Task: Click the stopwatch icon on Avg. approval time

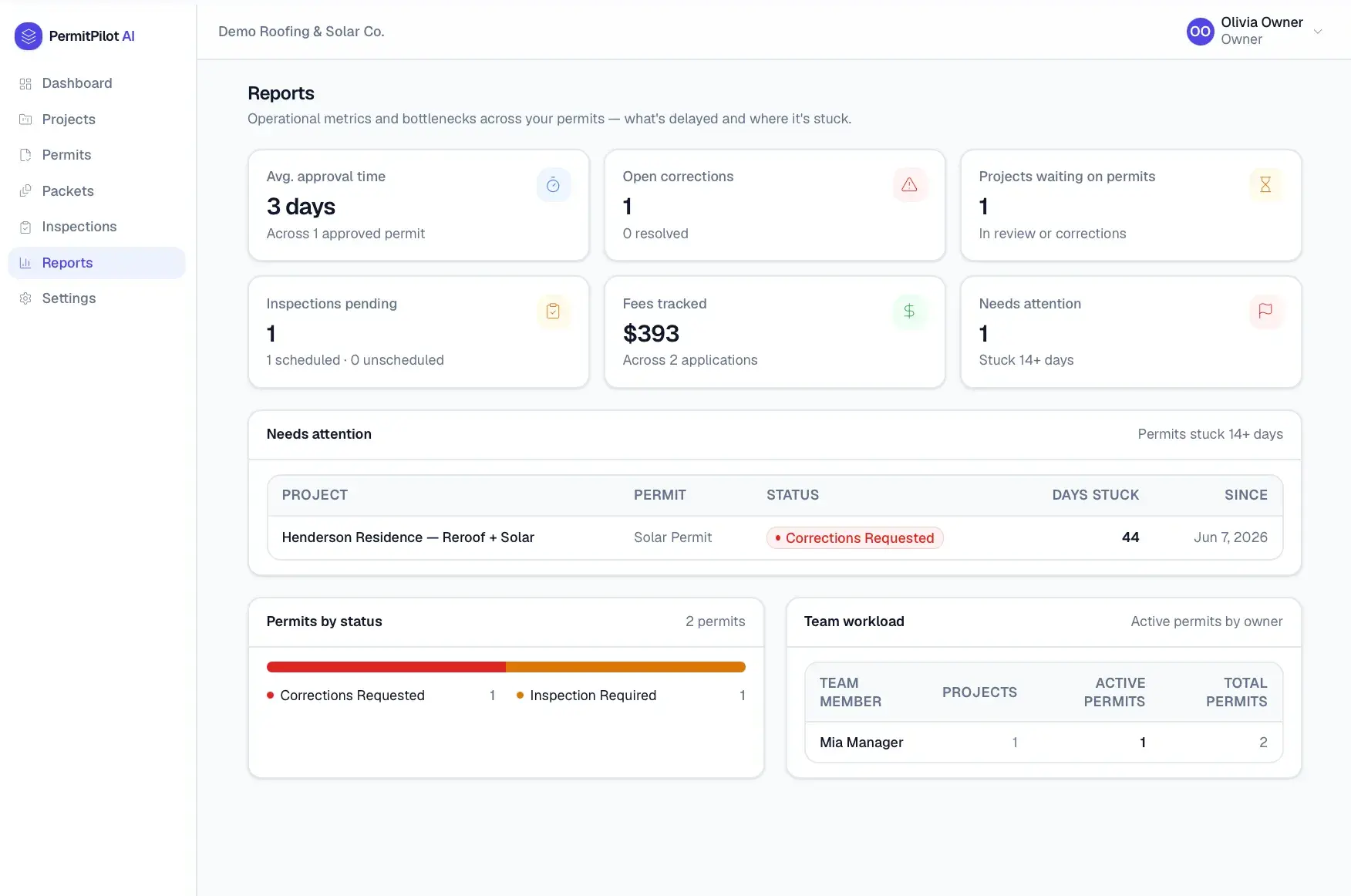Action: pos(553,185)
